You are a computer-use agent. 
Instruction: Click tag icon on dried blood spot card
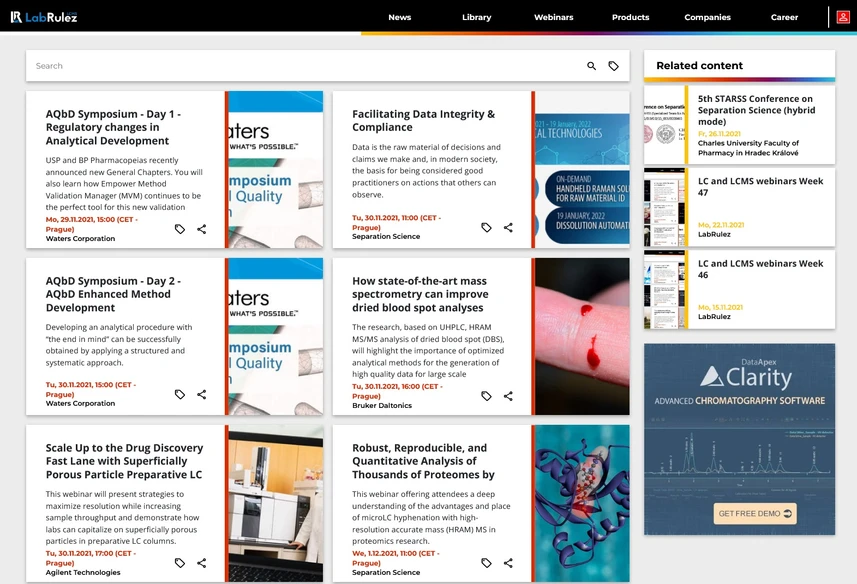486,396
